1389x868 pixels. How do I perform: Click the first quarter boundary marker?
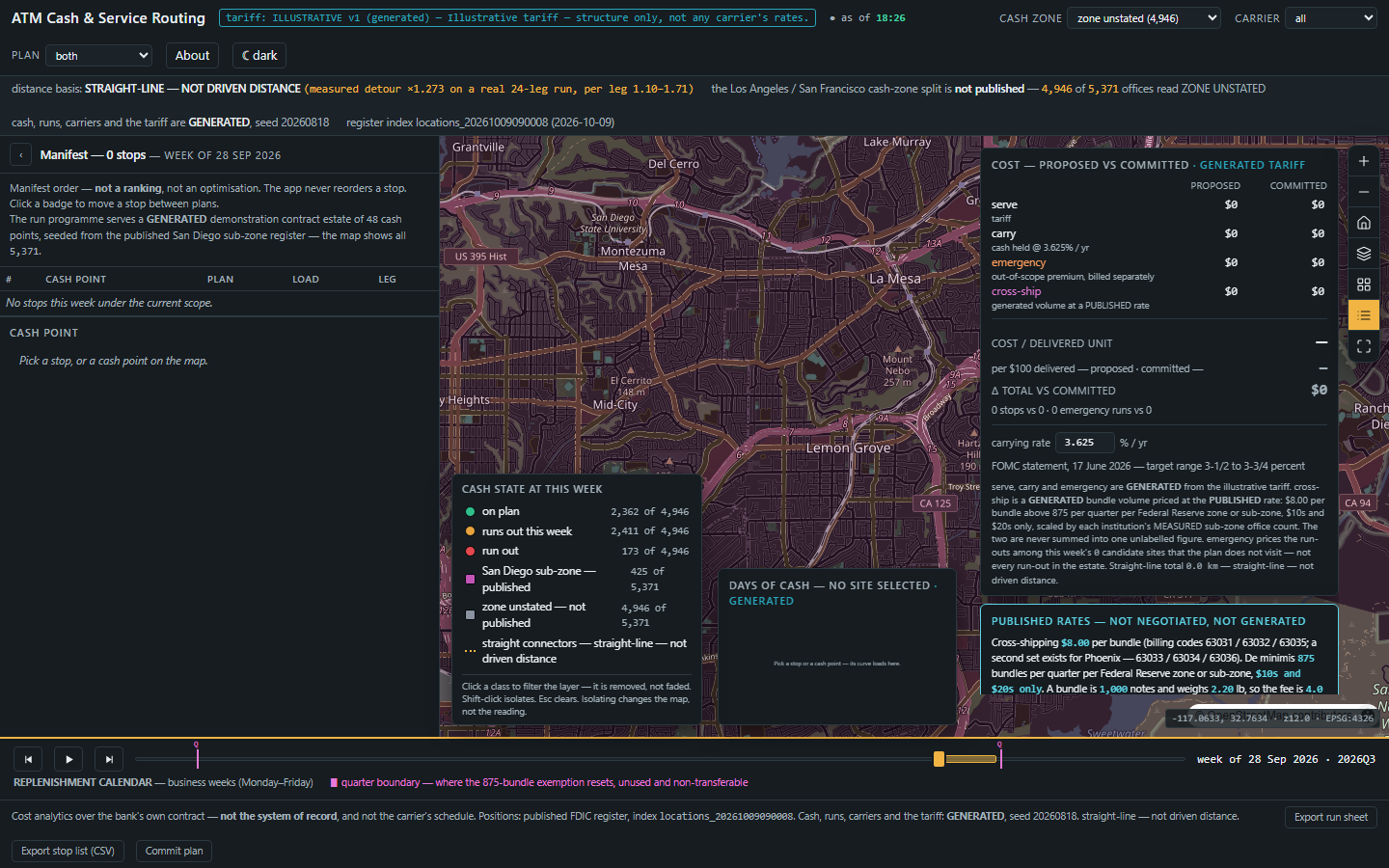pyautogui.click(x=197, y=755)
